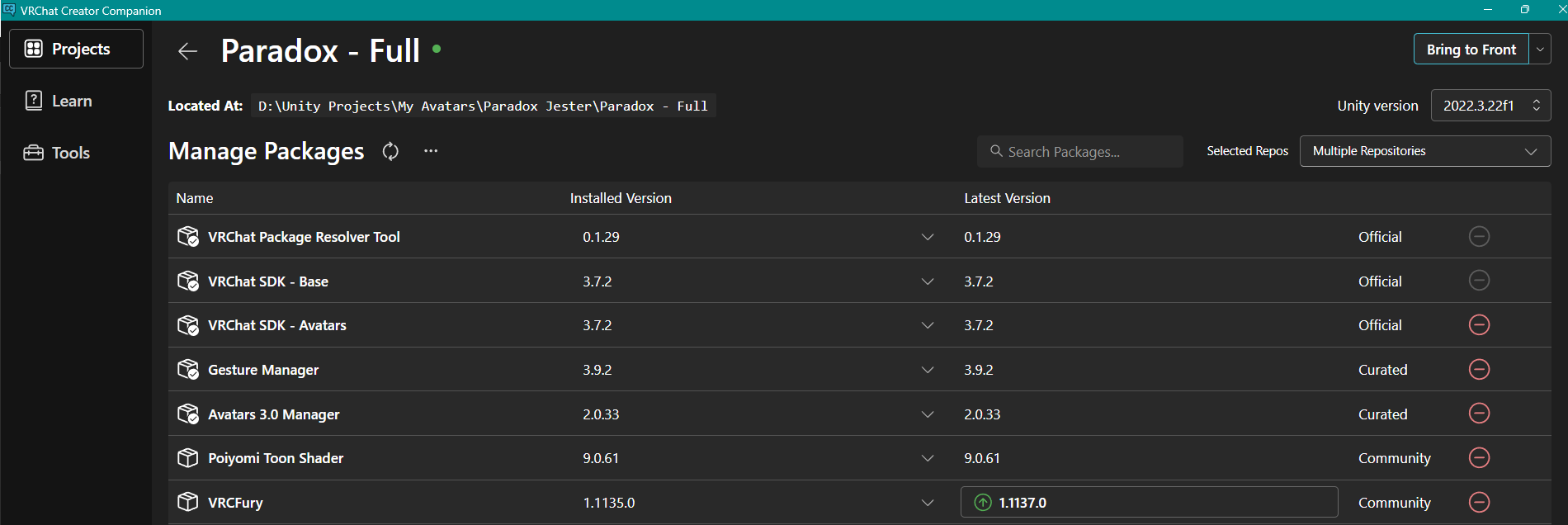
Task: Open the Multiple Repositories dropdown
Action: click(1425, 151)
